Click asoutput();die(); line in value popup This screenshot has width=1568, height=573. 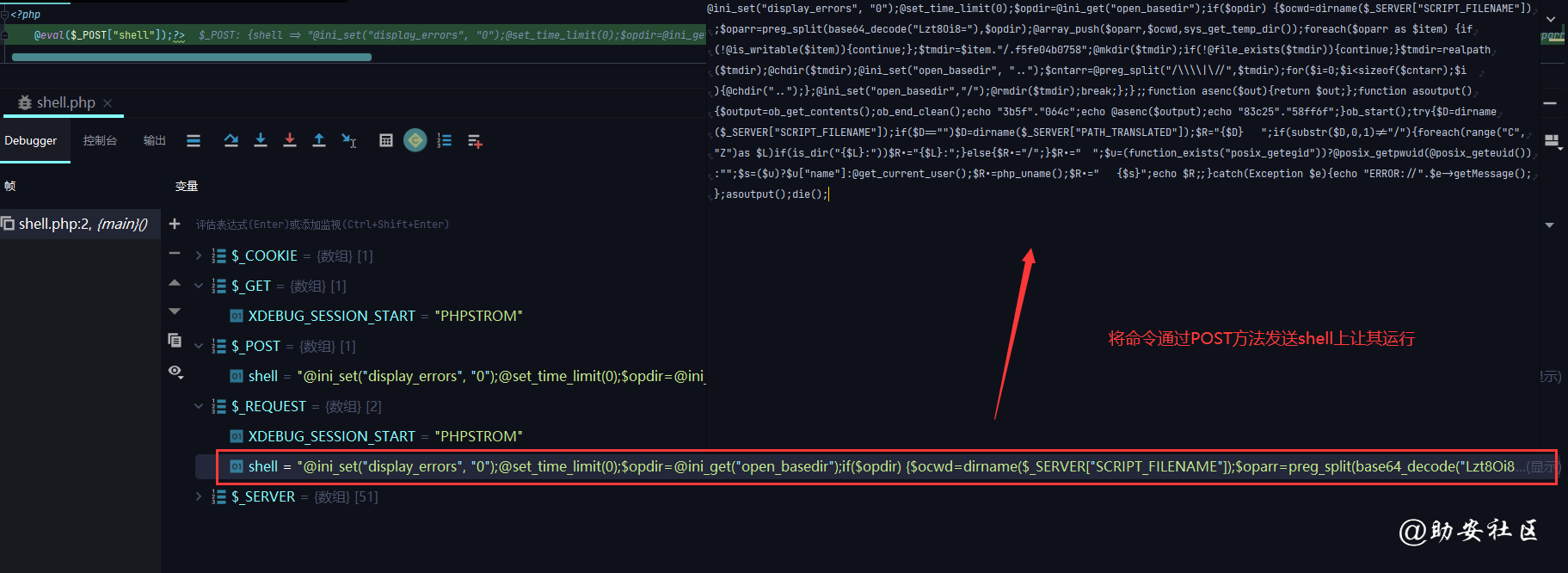772,194
